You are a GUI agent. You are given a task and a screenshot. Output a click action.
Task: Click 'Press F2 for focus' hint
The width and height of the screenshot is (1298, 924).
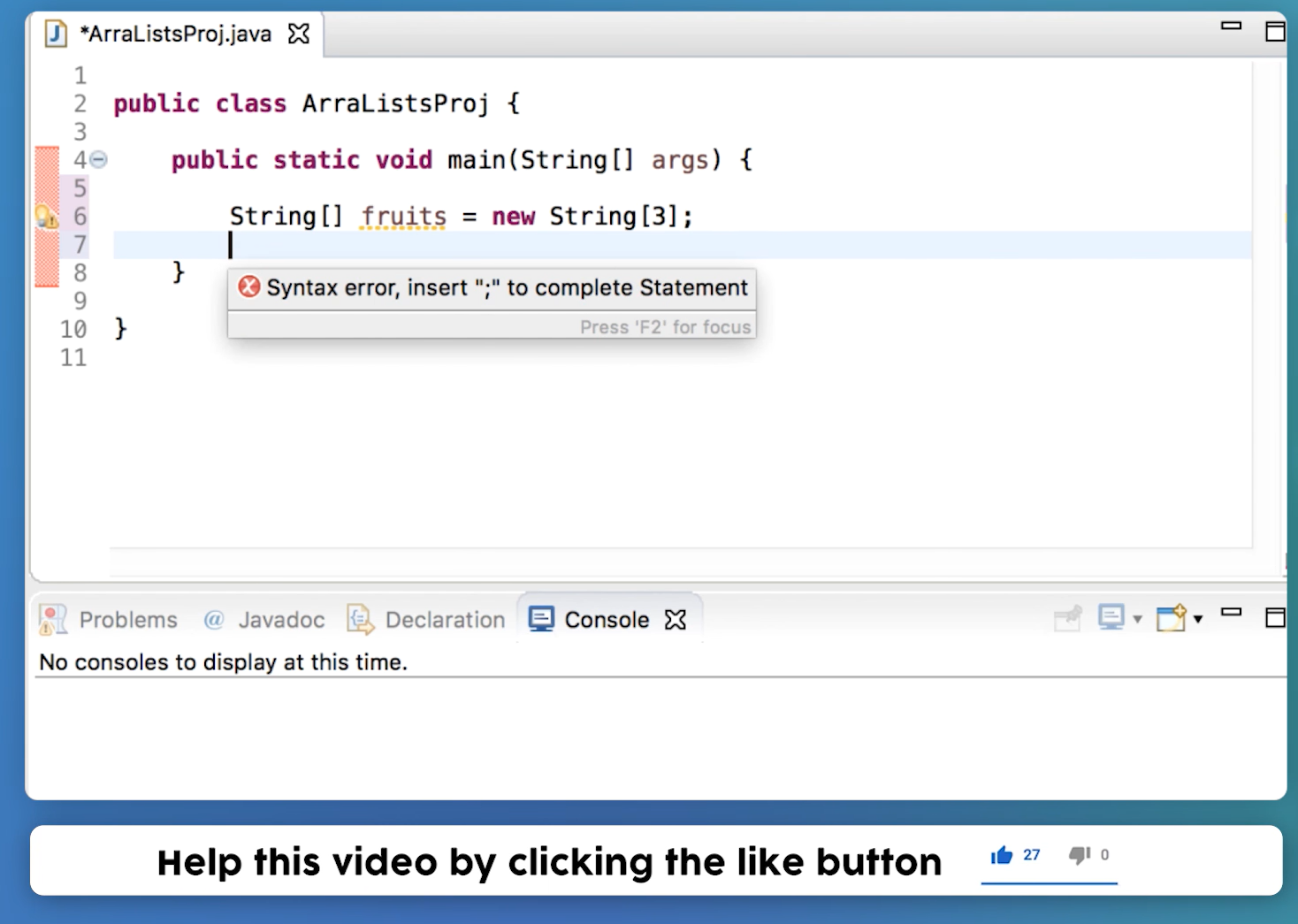coord(665,327)
